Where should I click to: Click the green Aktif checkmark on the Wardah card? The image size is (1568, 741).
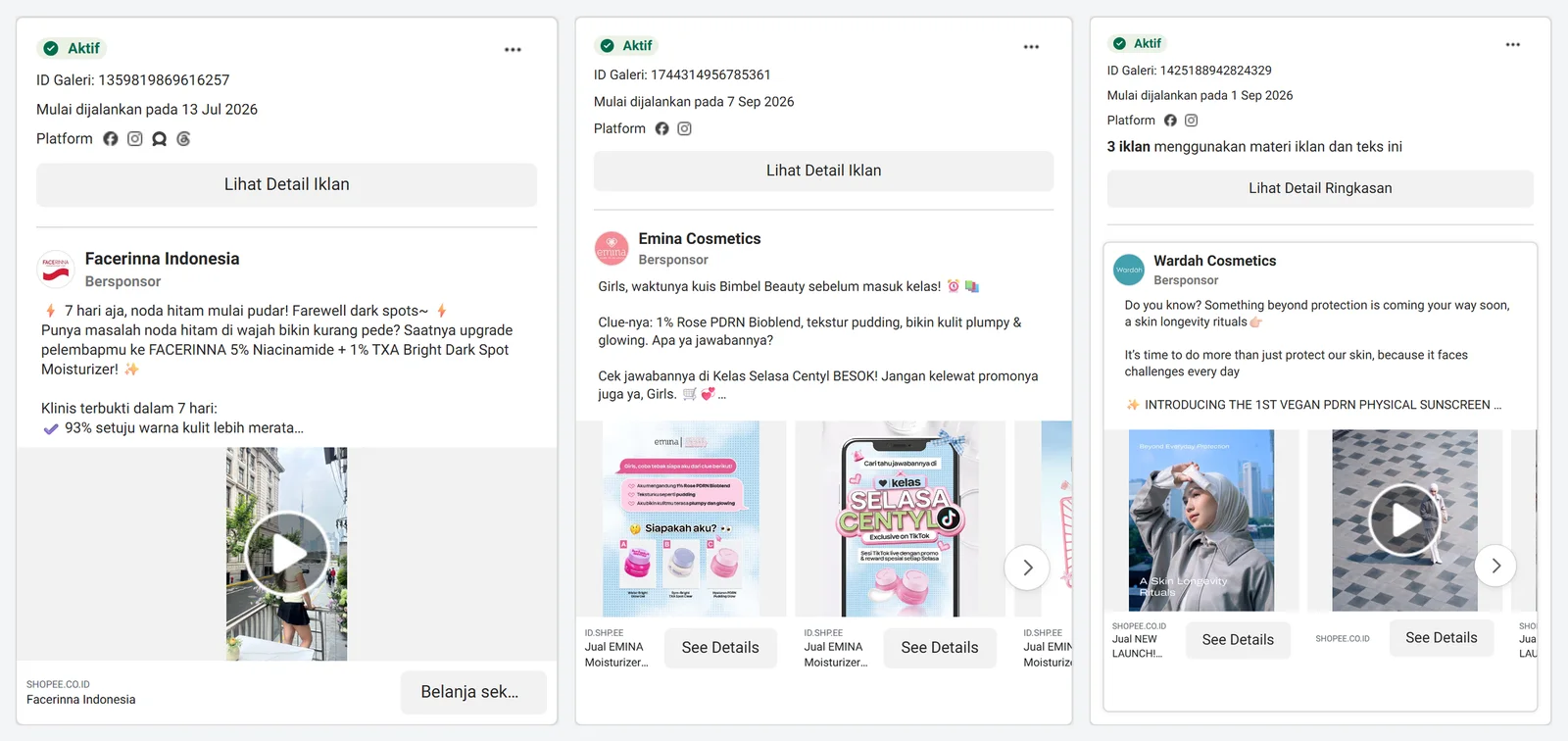click(1119, 43)
